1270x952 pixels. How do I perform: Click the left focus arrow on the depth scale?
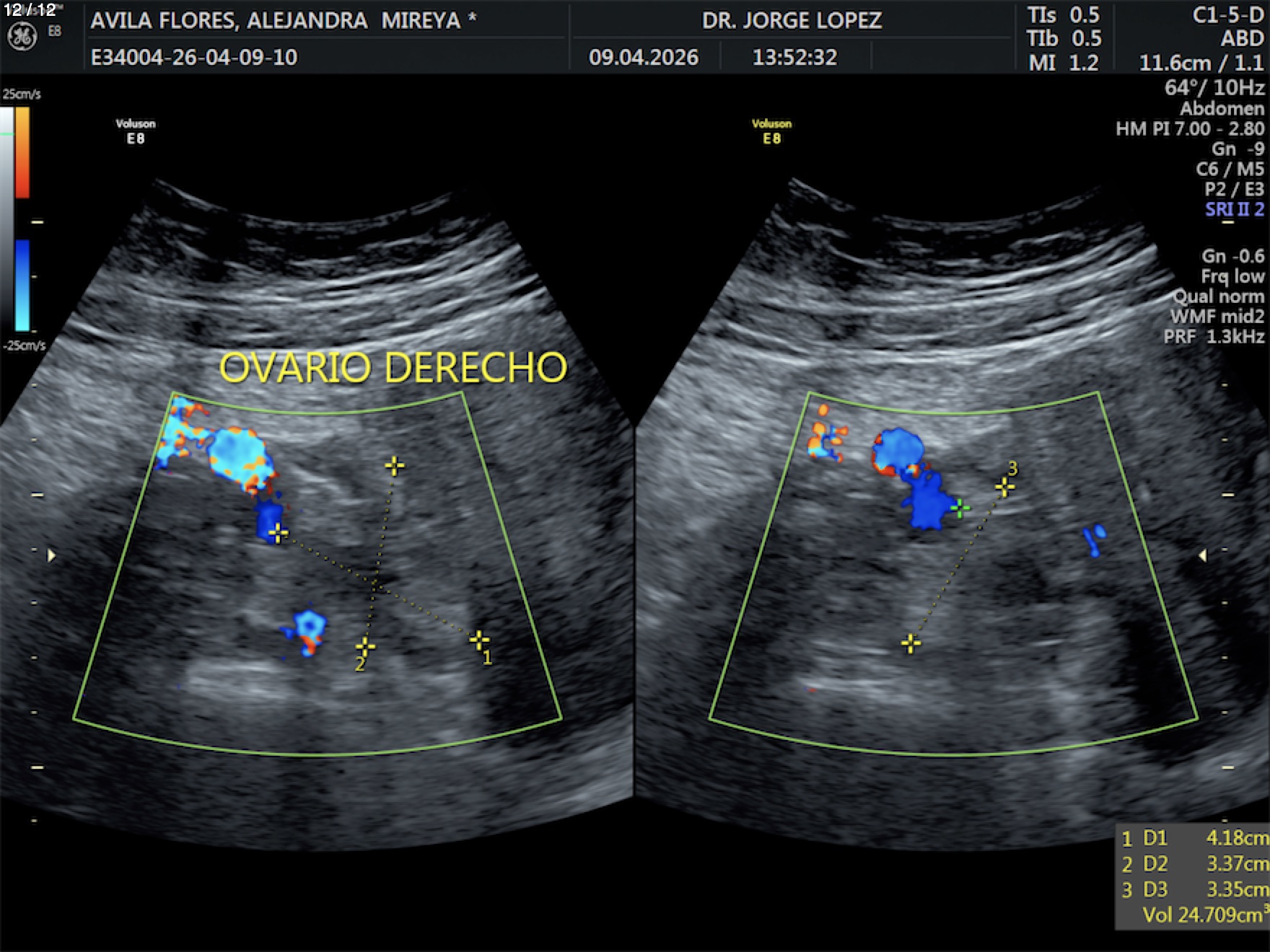click(51, 555)
